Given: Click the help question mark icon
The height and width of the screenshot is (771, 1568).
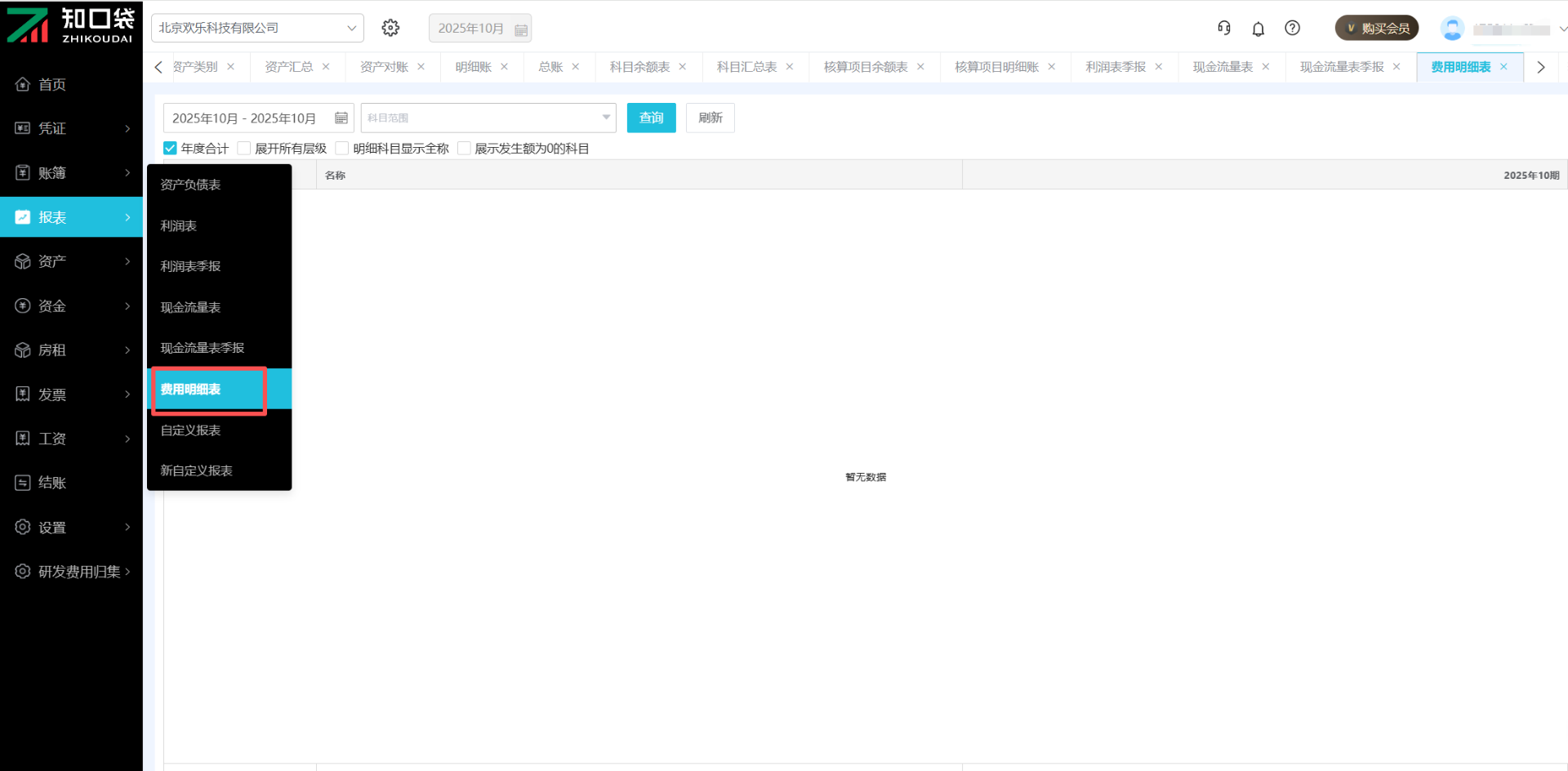Looking at the screenshot, I should 1292,28.
